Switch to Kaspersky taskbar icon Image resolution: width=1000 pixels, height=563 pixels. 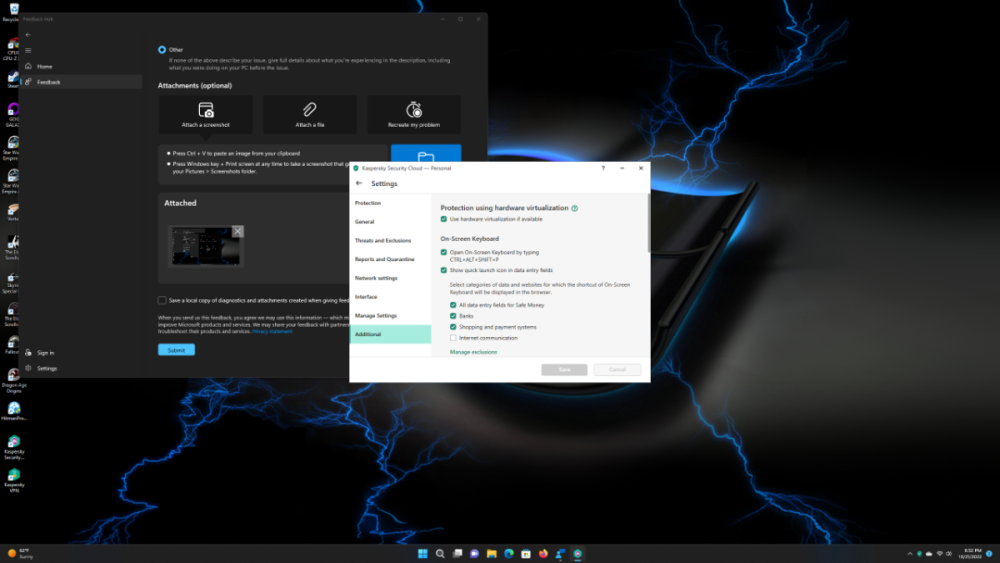pyautogui.click(x=578, y=553)
